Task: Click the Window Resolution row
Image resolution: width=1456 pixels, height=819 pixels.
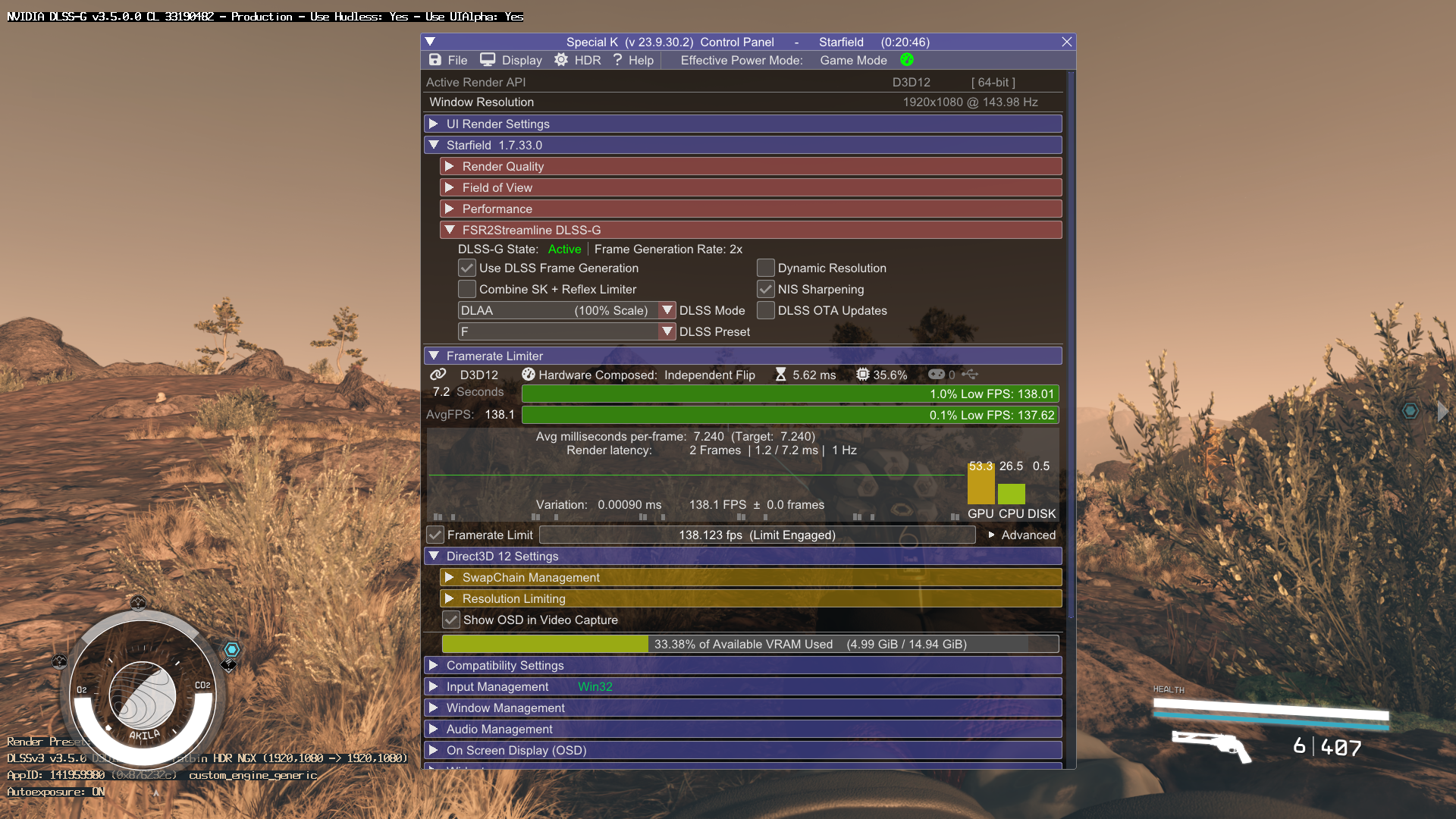Action: (x=742, y=102)
